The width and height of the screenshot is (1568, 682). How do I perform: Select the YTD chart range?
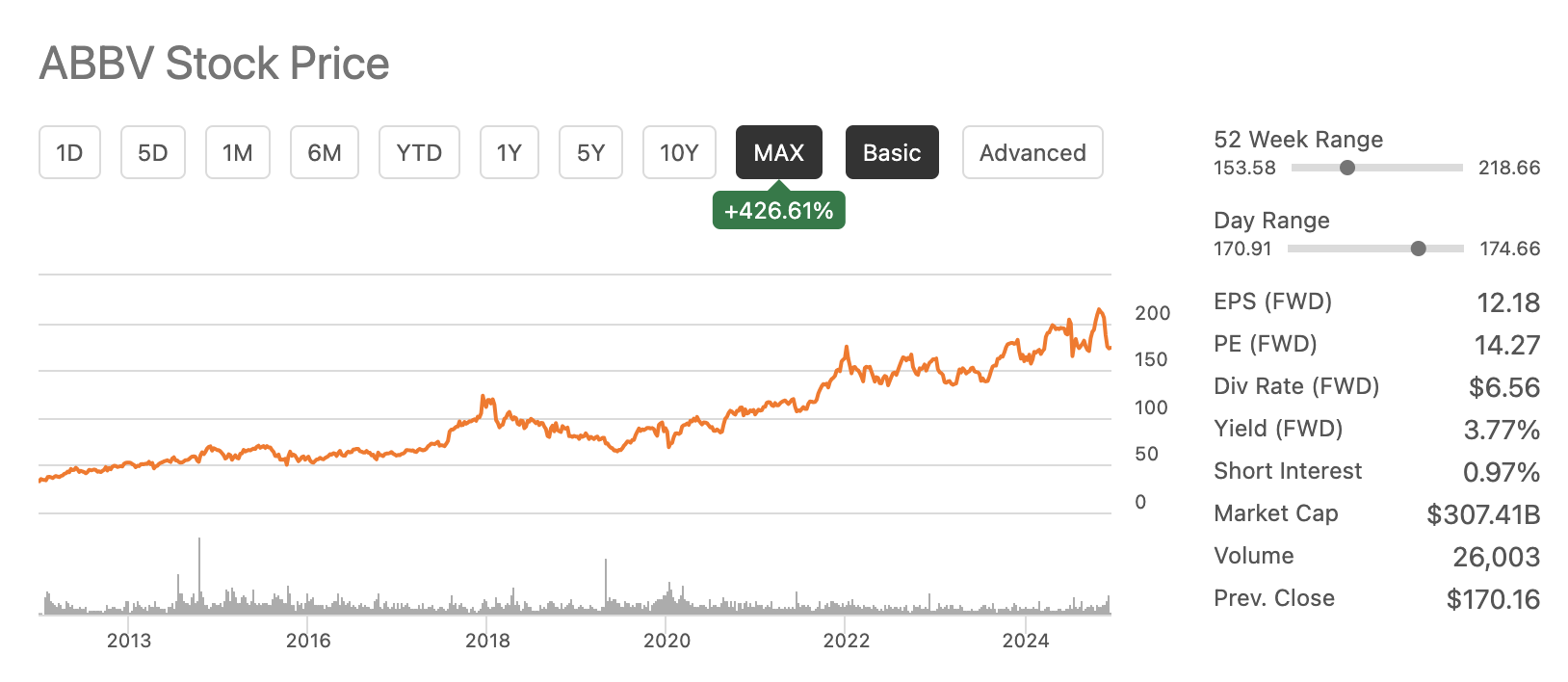(419, 151)
